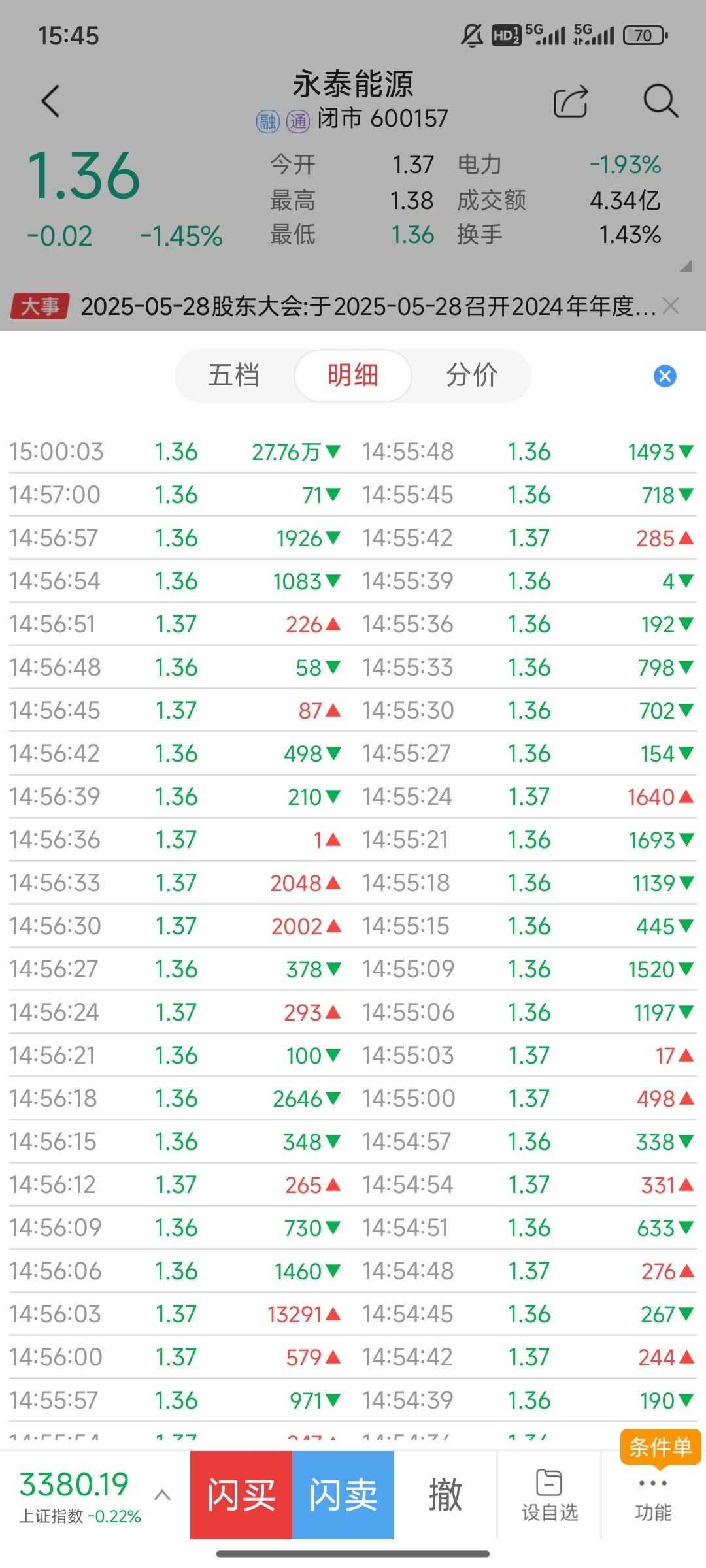This screenshot has height=1568, width=706.
Task: Tap the 电力 sector label
Action: (x=479, y=165)
